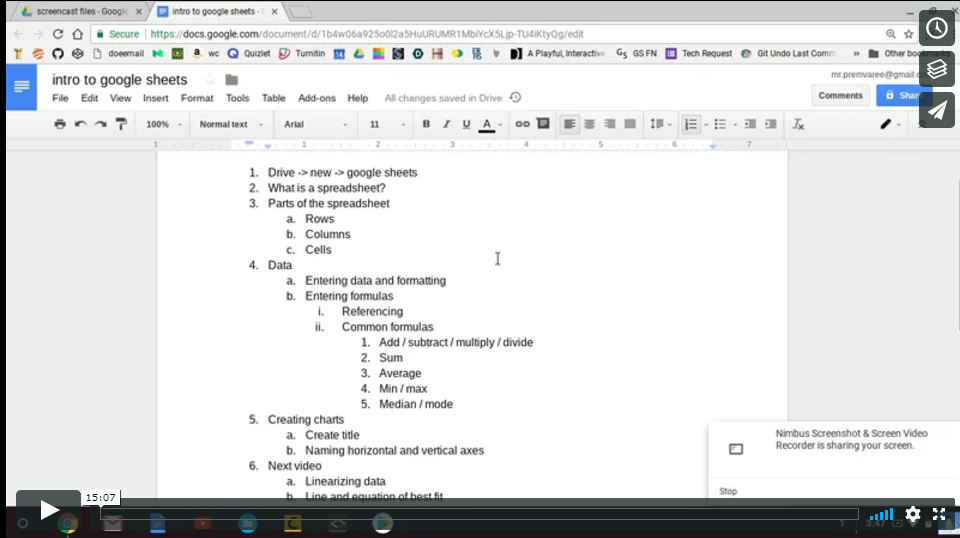Open the Insert menu

155,98
